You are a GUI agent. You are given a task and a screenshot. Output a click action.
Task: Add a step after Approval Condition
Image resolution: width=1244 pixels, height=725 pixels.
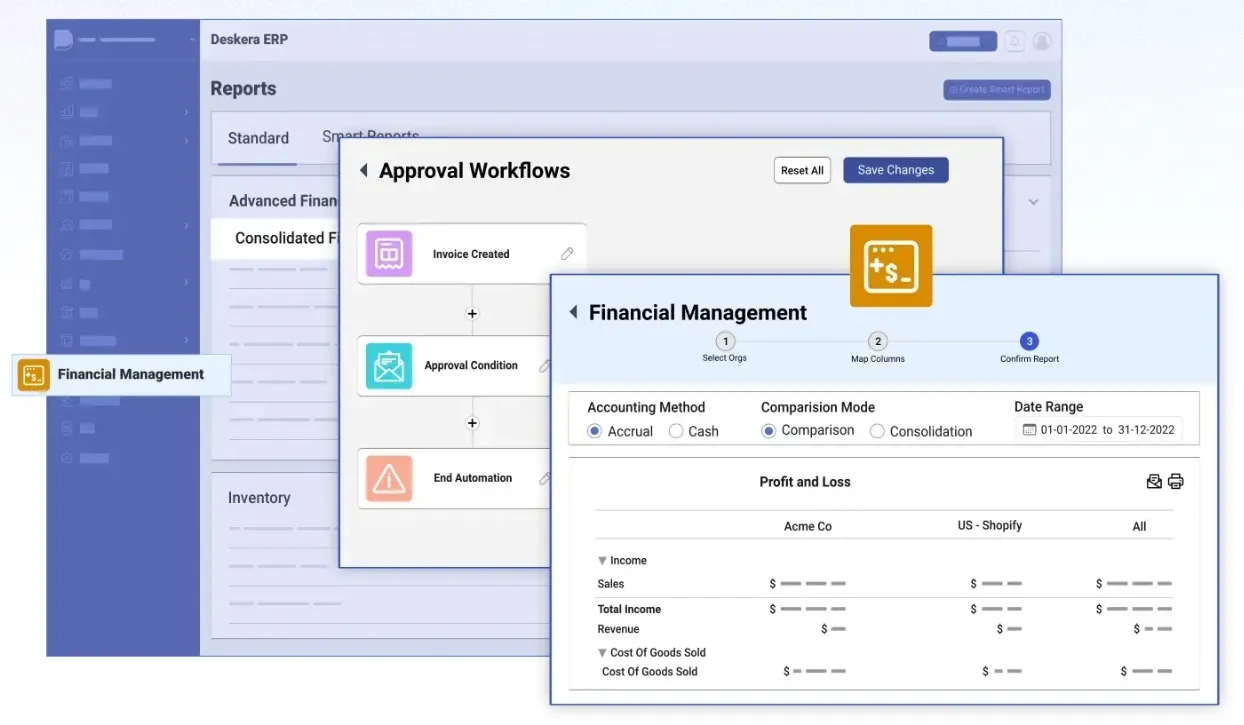pos(473,423)
